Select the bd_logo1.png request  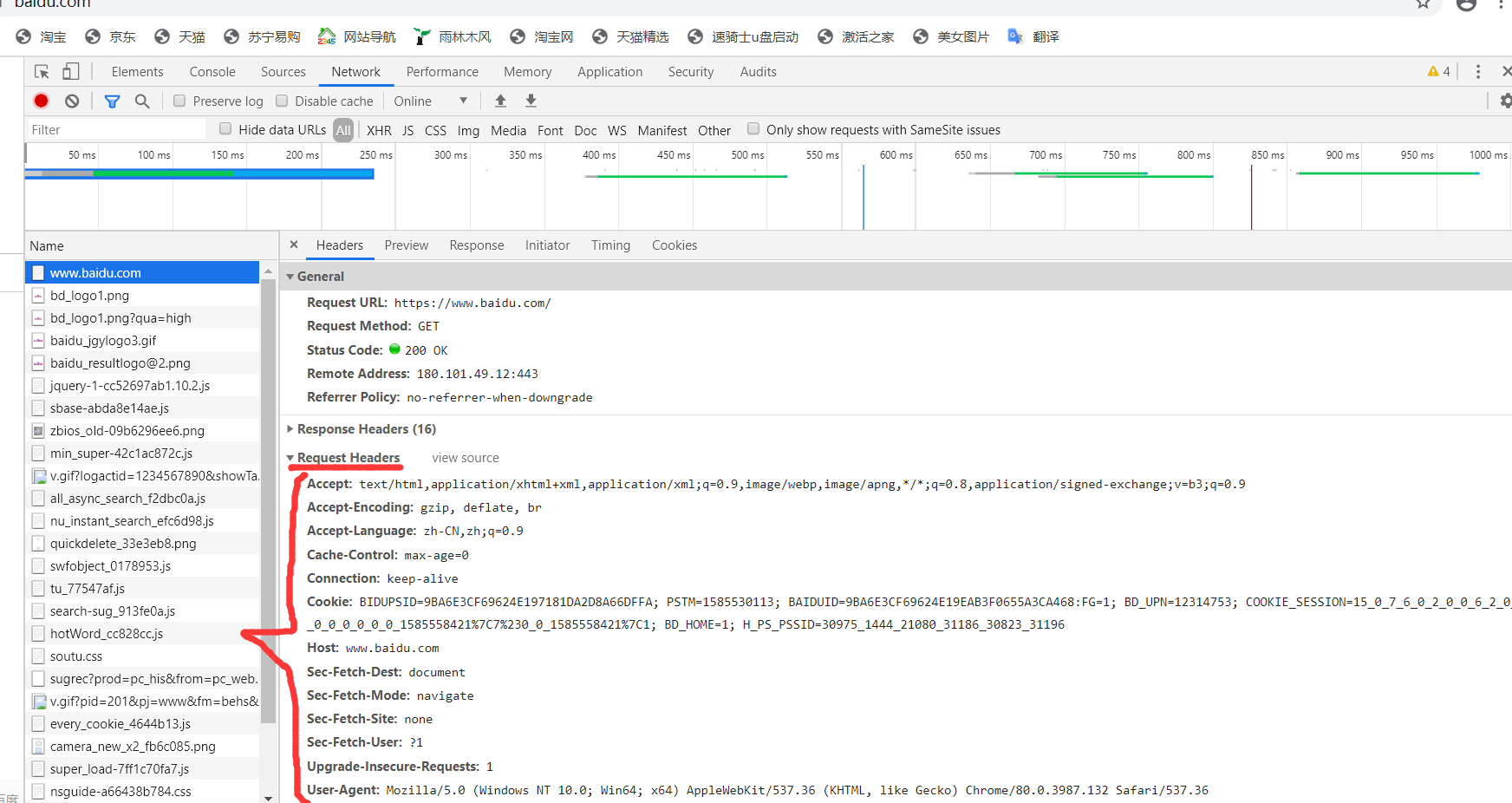coord(143,295)
